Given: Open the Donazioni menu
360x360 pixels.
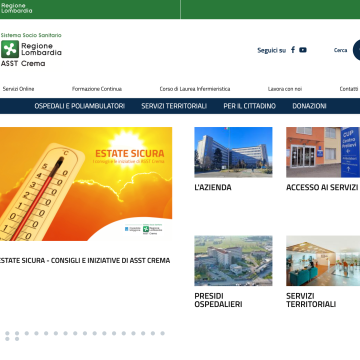Looking at the screenshot, I should (x=309, y=106).
